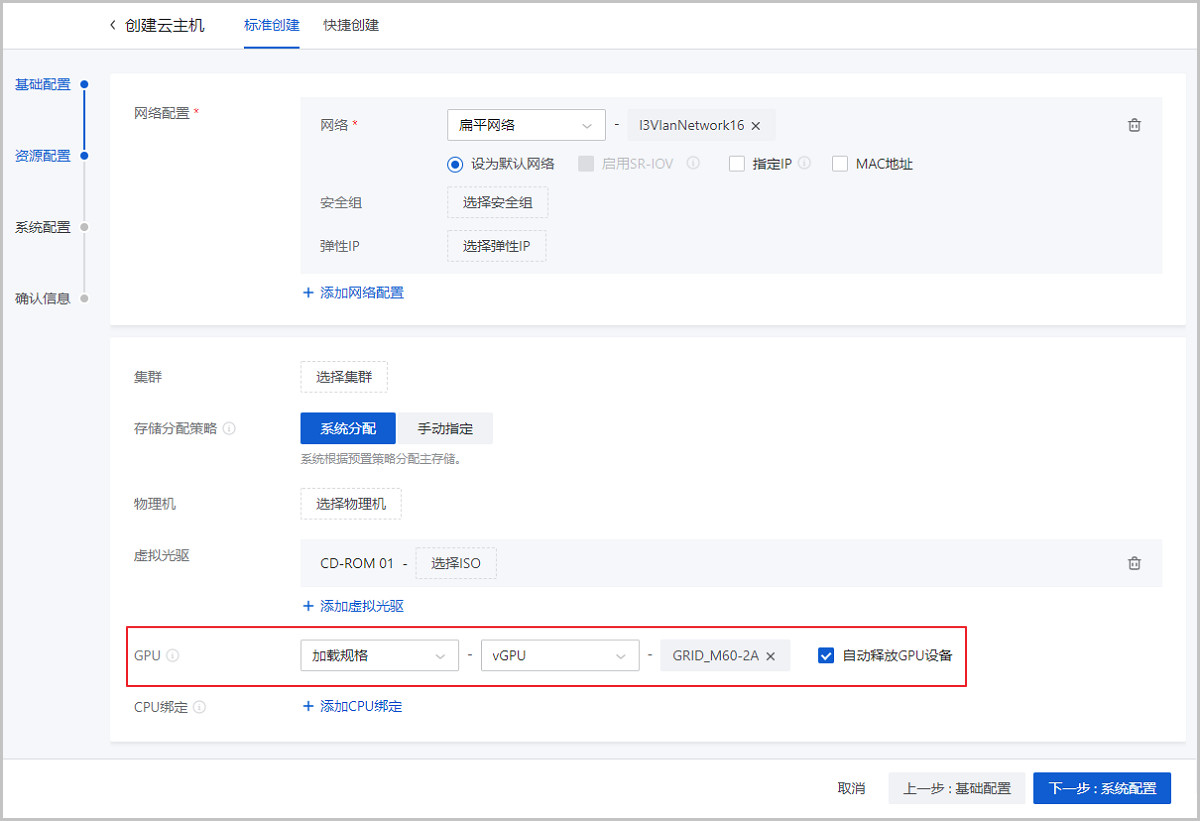
Task: Expand the 加载规格 GPU dropdown
Action: [x=379, y=656]
